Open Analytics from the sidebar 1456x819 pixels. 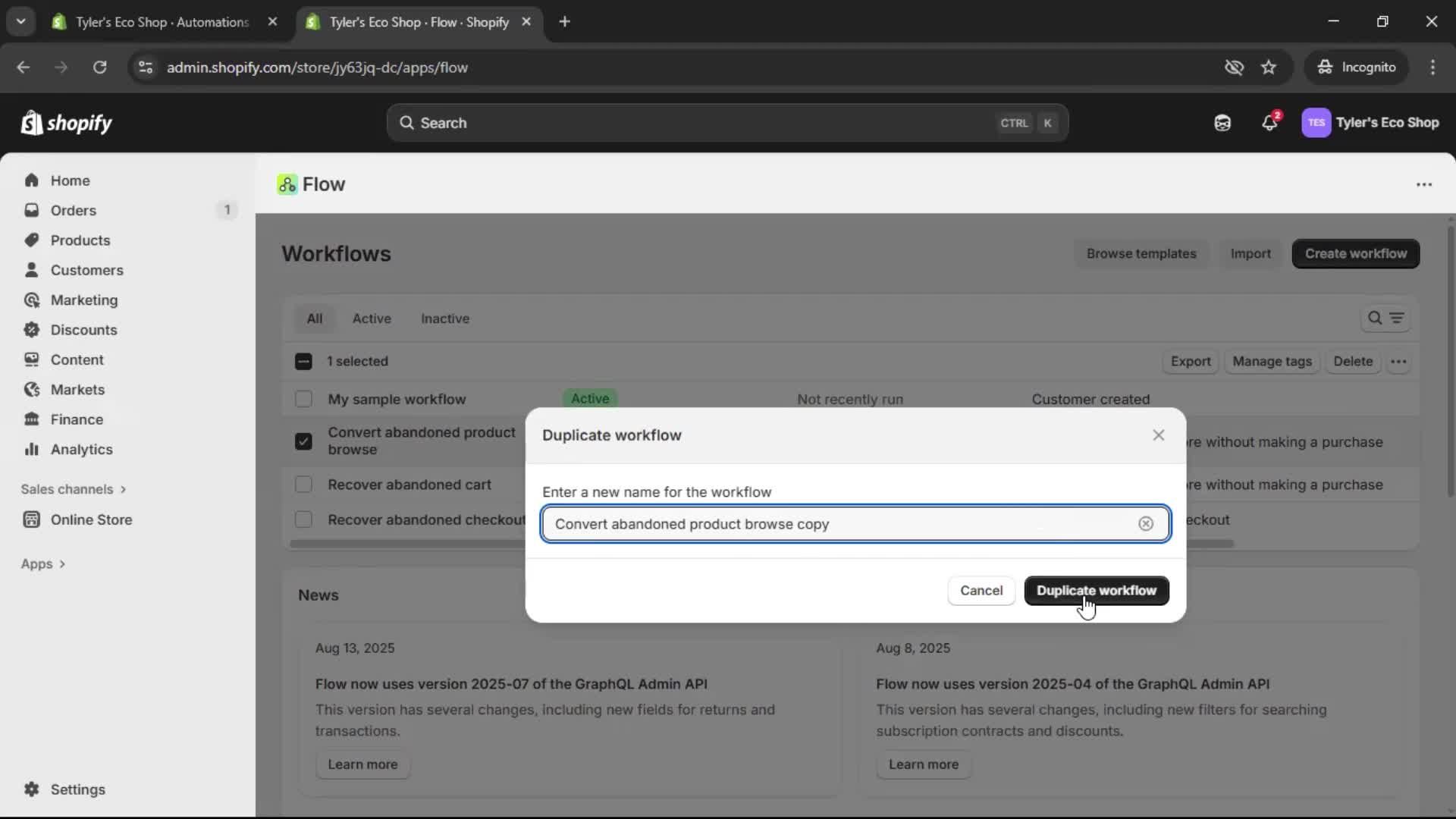(81, 449)
